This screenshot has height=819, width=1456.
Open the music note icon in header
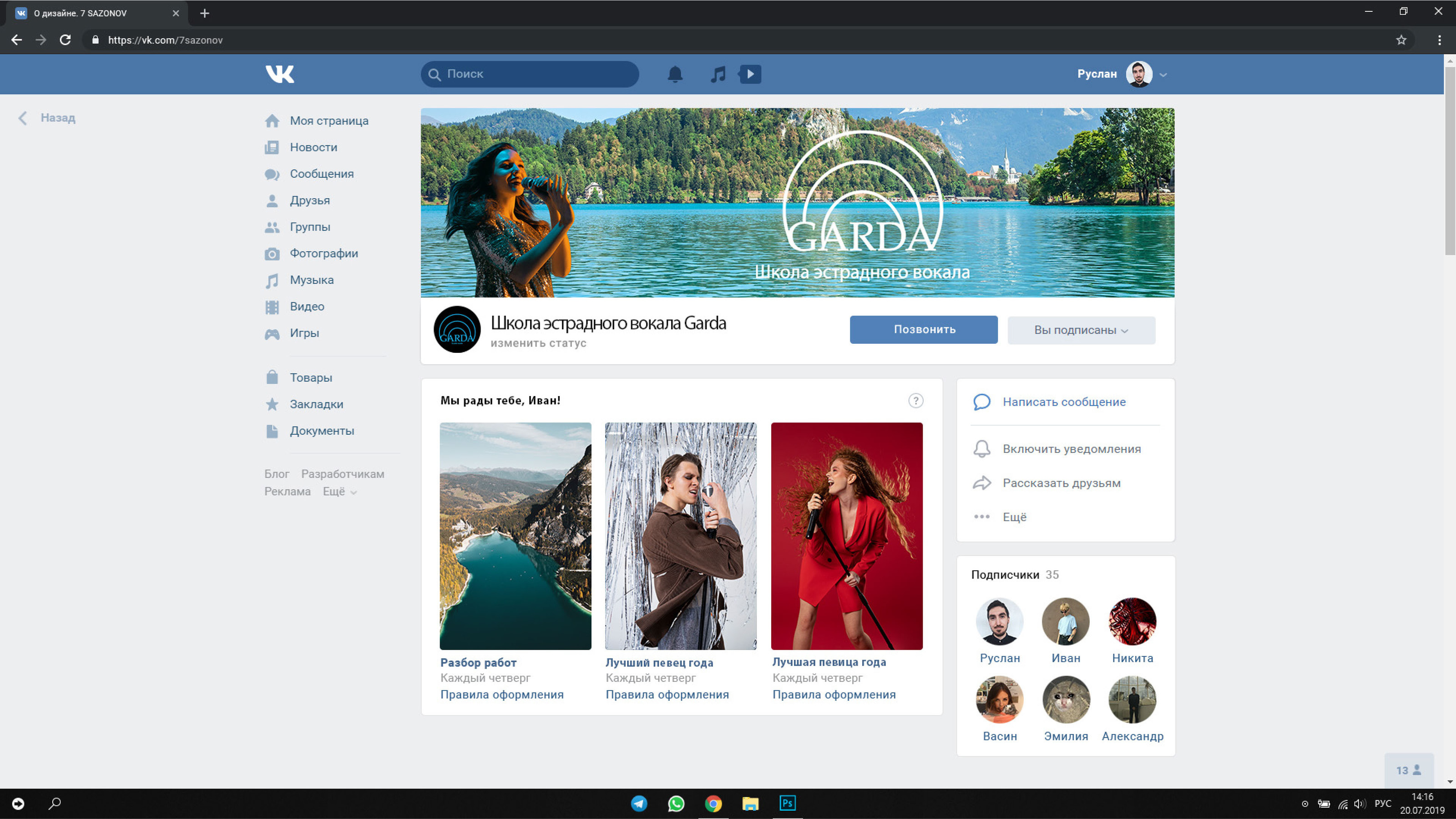pyautogui.click(x=718, y=74)
